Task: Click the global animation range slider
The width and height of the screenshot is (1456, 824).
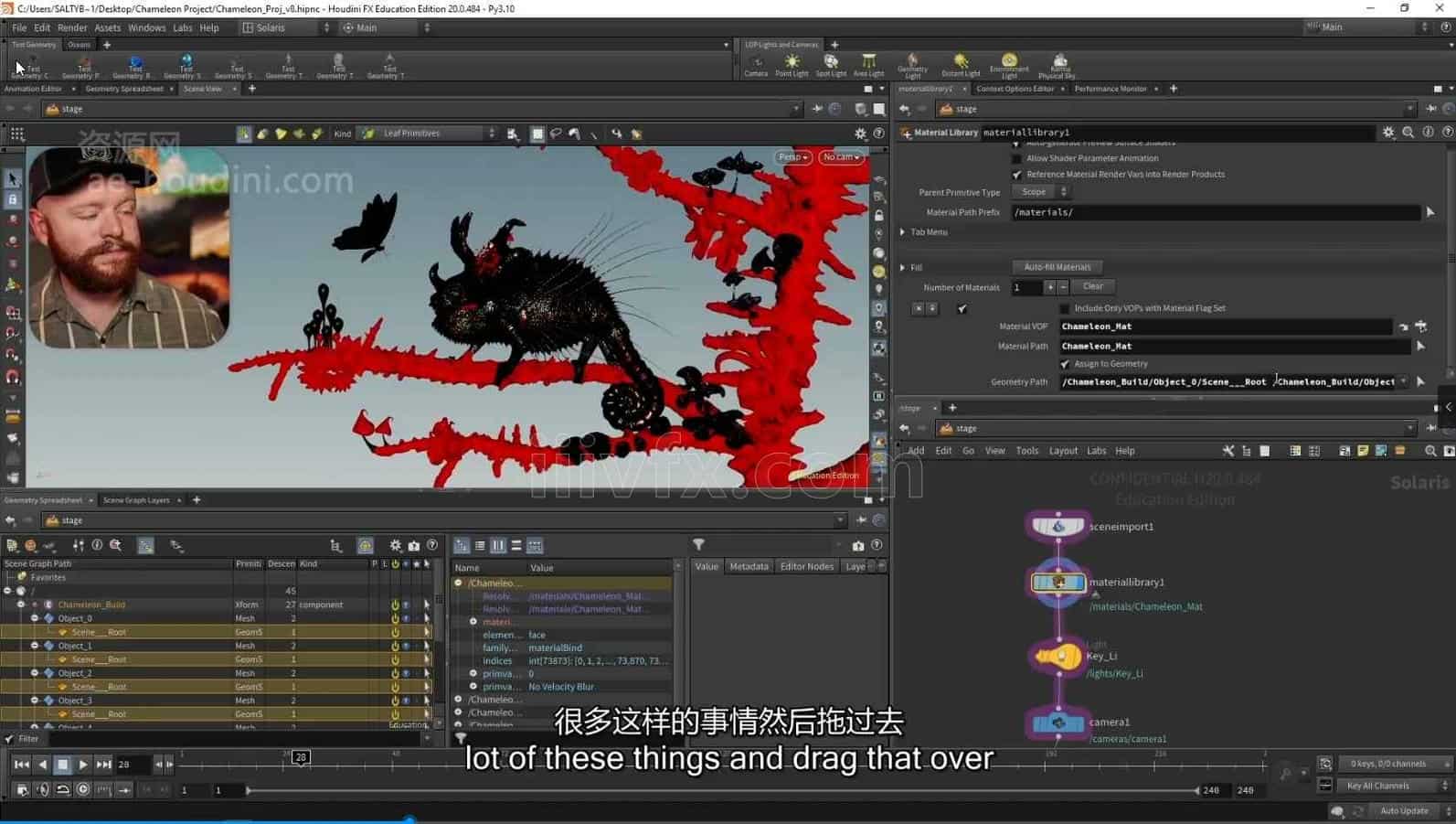Action: [x=722, y=790]
